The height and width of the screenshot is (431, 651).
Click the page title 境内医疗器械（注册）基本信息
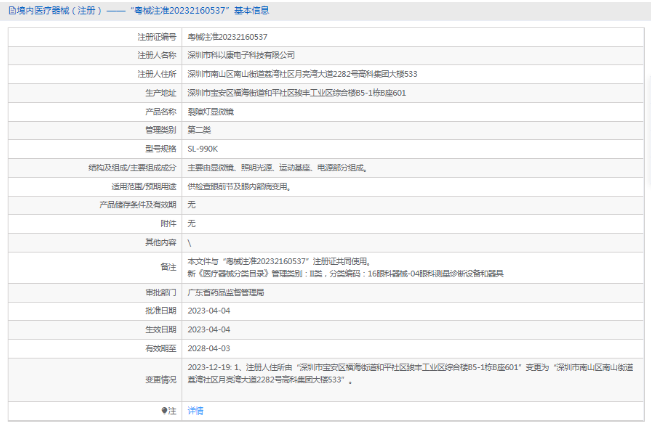[142, 10]
